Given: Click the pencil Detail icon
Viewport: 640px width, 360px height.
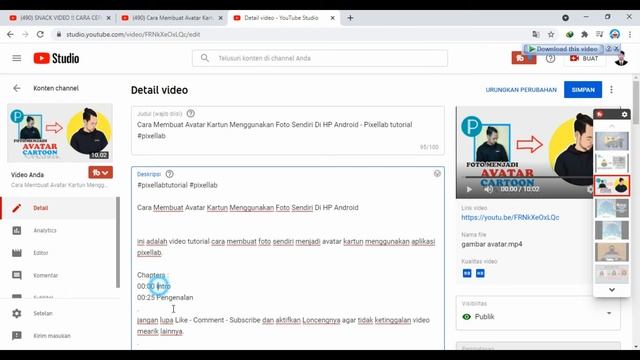Looking at the screenshot, I should 17,208.
